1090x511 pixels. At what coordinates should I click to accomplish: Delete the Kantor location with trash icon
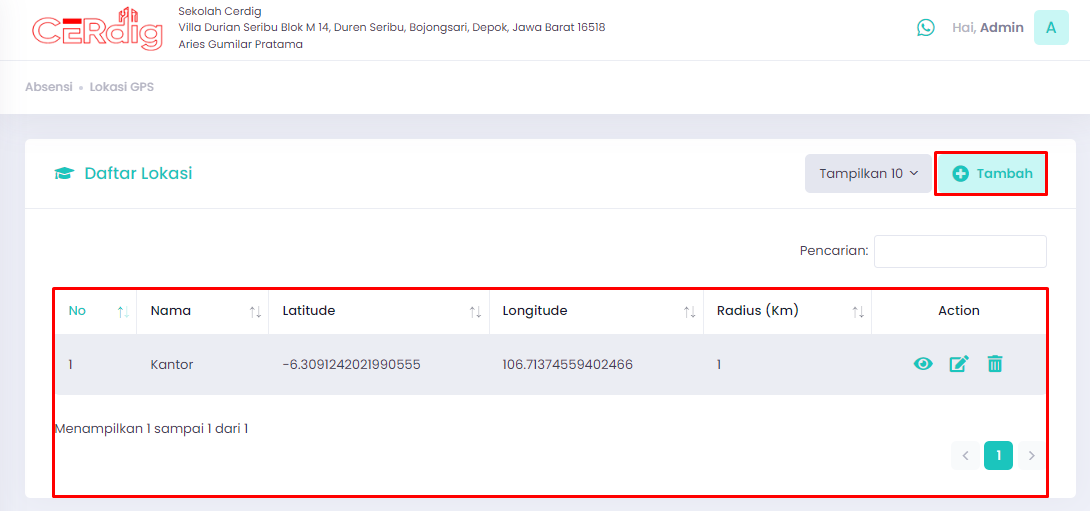[995, 364]
